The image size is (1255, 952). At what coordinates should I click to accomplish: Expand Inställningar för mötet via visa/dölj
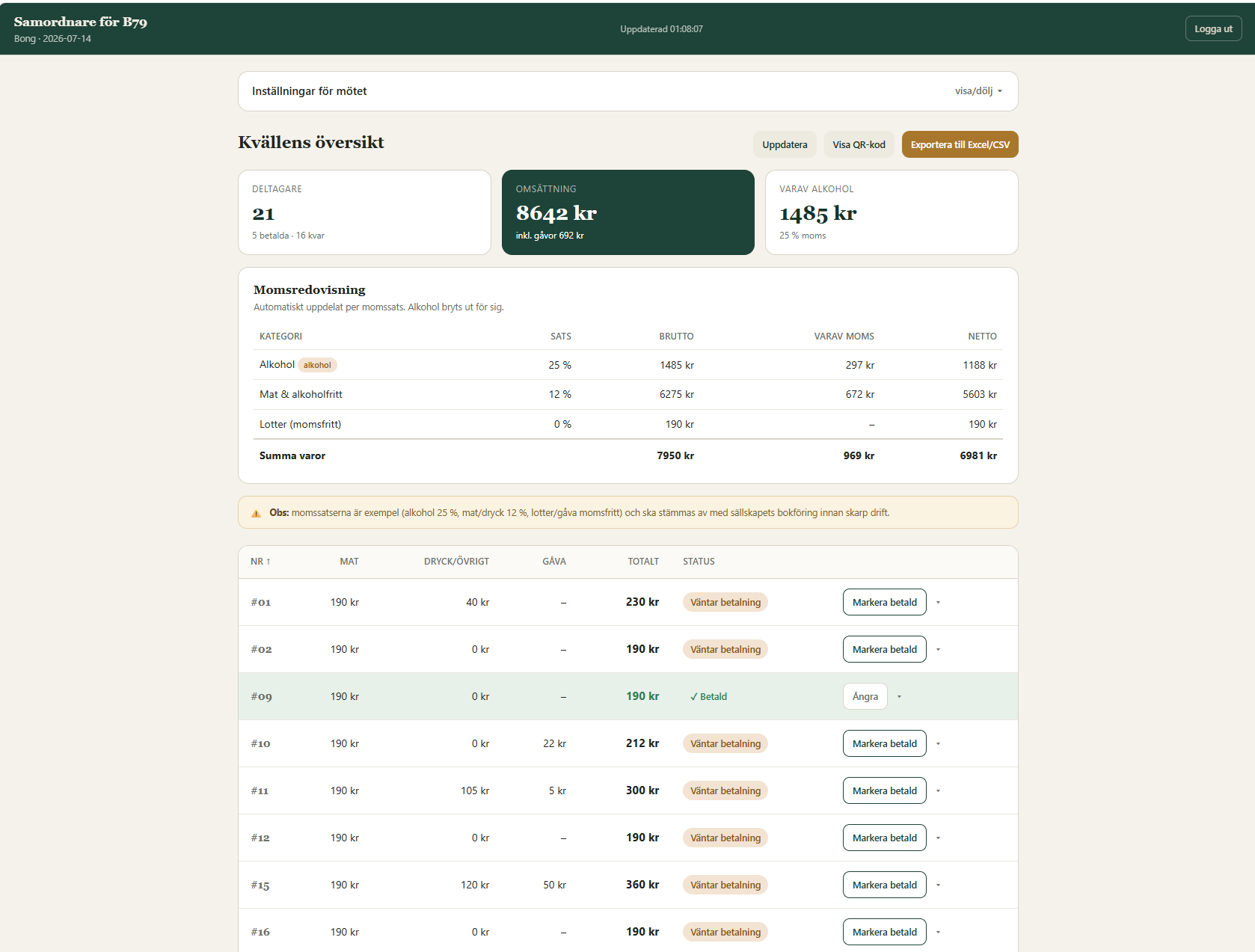click(978, 91)
